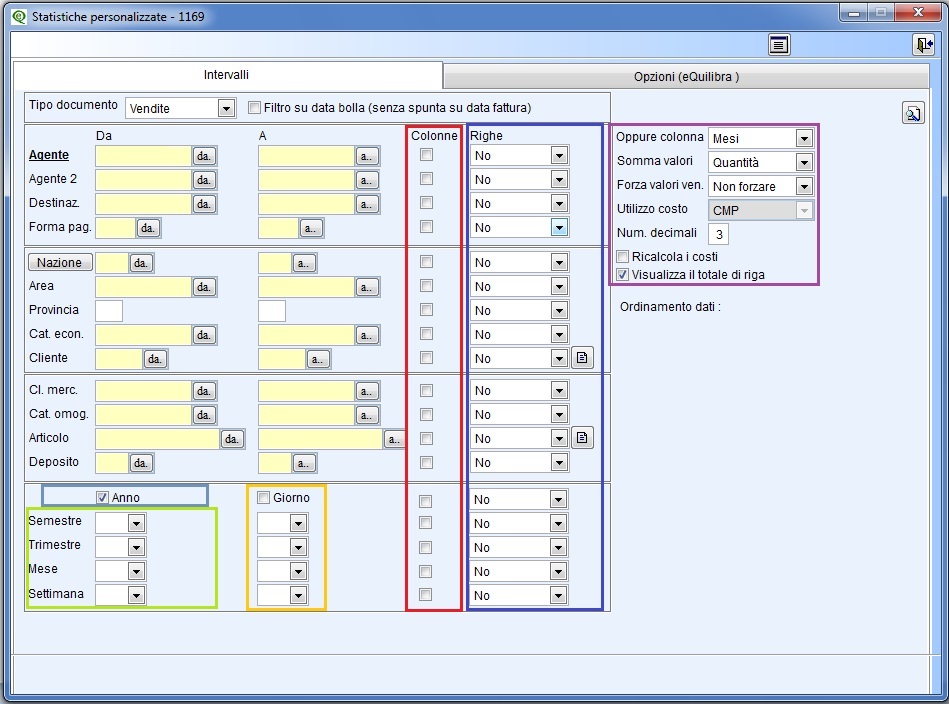This screenshot has height=704, width=949.
Task: Click the exit door icon at top right
Action: click(x=922, y=45)
